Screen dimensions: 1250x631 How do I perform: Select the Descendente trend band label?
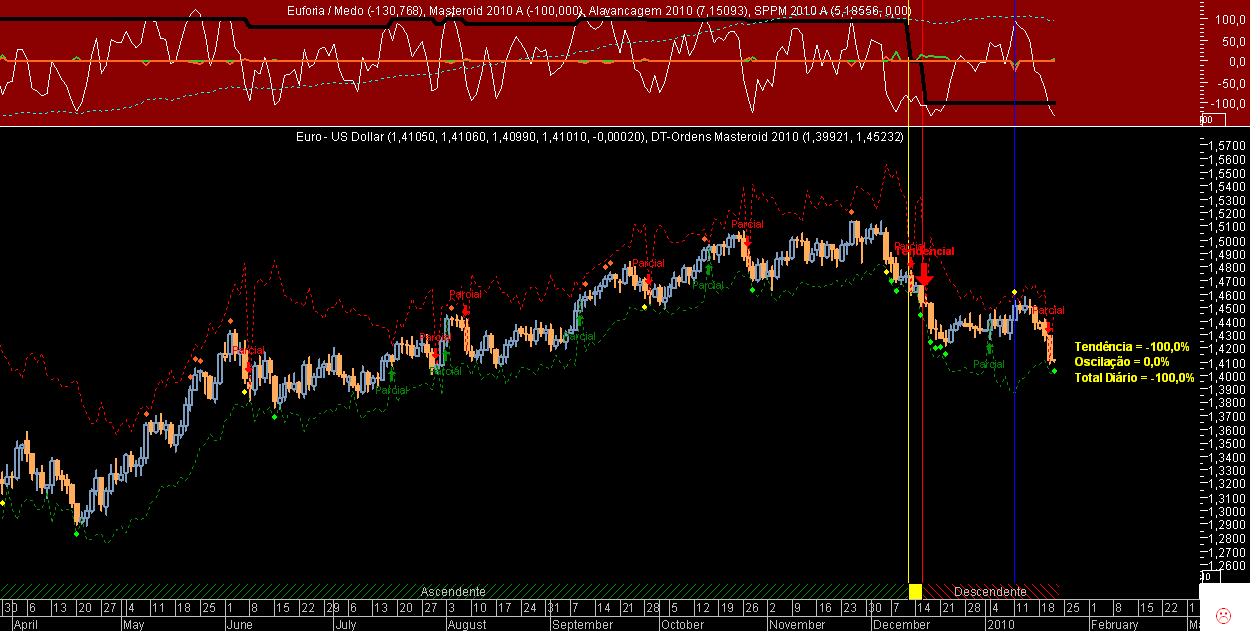tap(989, 591)
